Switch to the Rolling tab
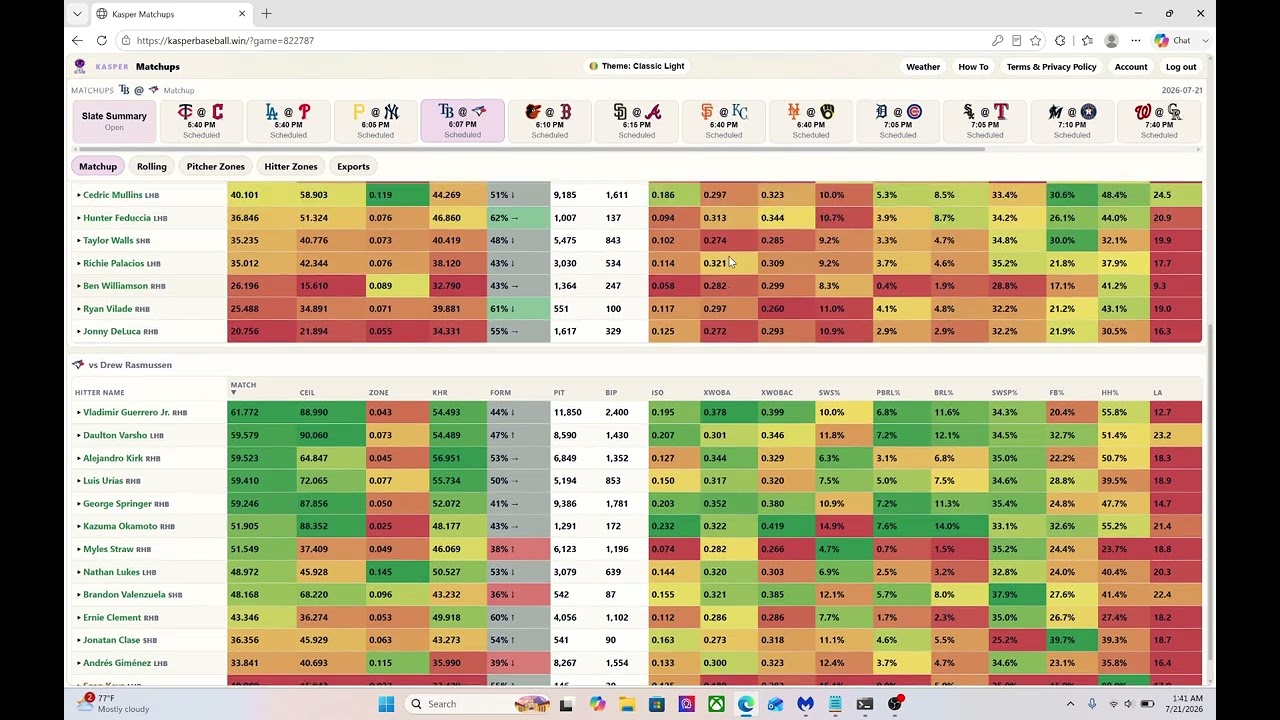The image size is (1280, 720). tap(152, 166)
